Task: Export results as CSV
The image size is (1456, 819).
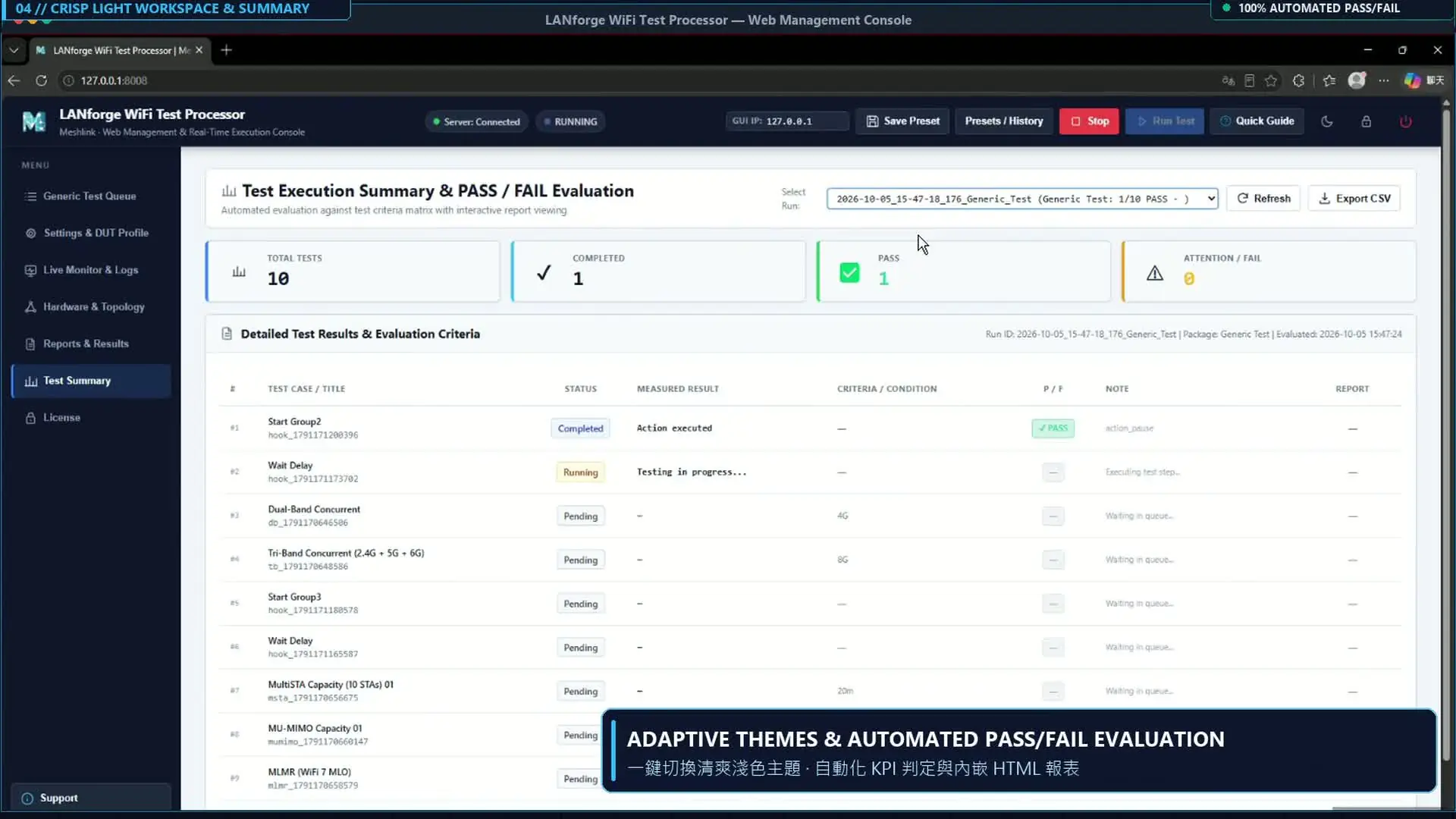Action: point(1354,199)
